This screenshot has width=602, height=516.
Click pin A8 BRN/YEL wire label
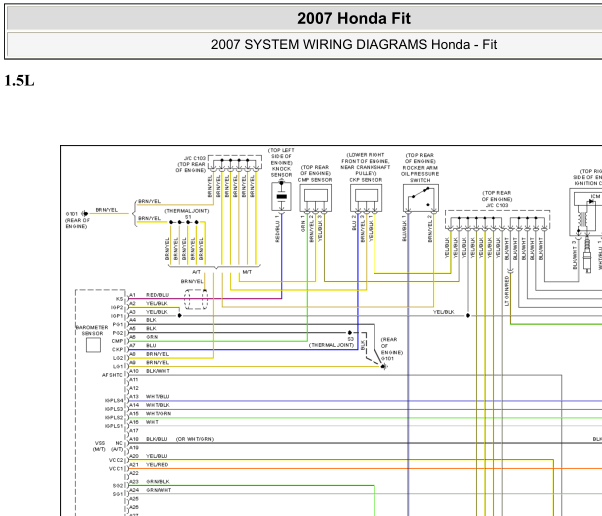tap(157, 354)
